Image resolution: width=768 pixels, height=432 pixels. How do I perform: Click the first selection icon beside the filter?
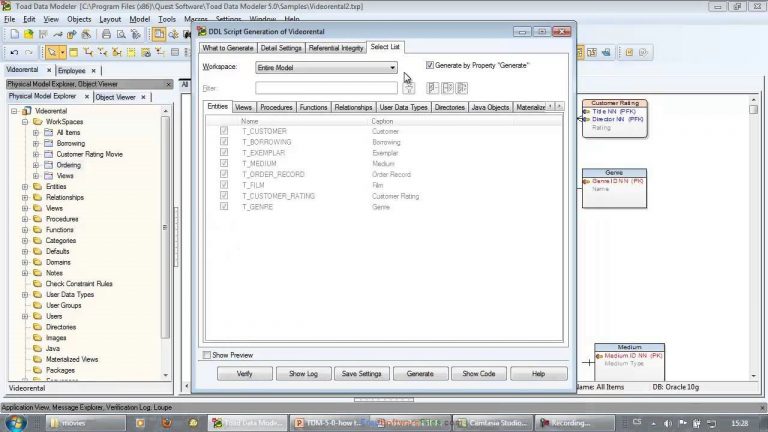(432, 88)
